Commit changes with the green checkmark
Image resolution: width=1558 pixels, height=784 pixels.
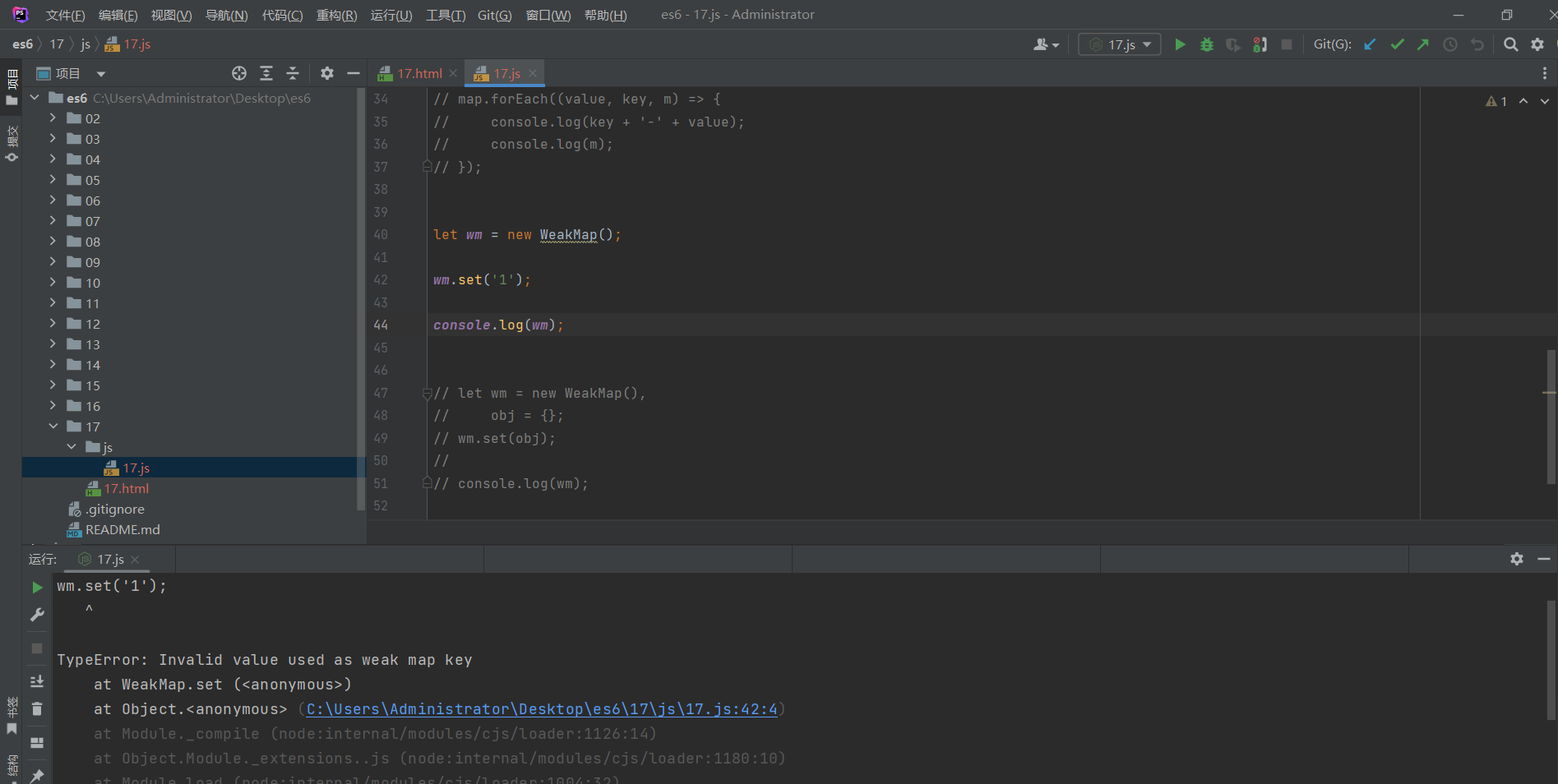(1397, 44)
